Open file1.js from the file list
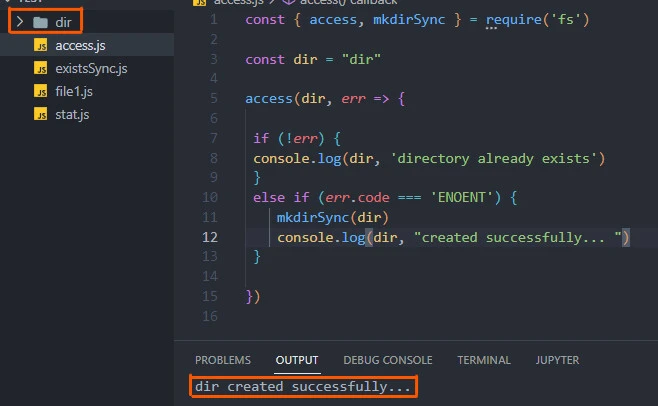Image resolution: width=658 pixels, height=406 pixels. point(74,91)
